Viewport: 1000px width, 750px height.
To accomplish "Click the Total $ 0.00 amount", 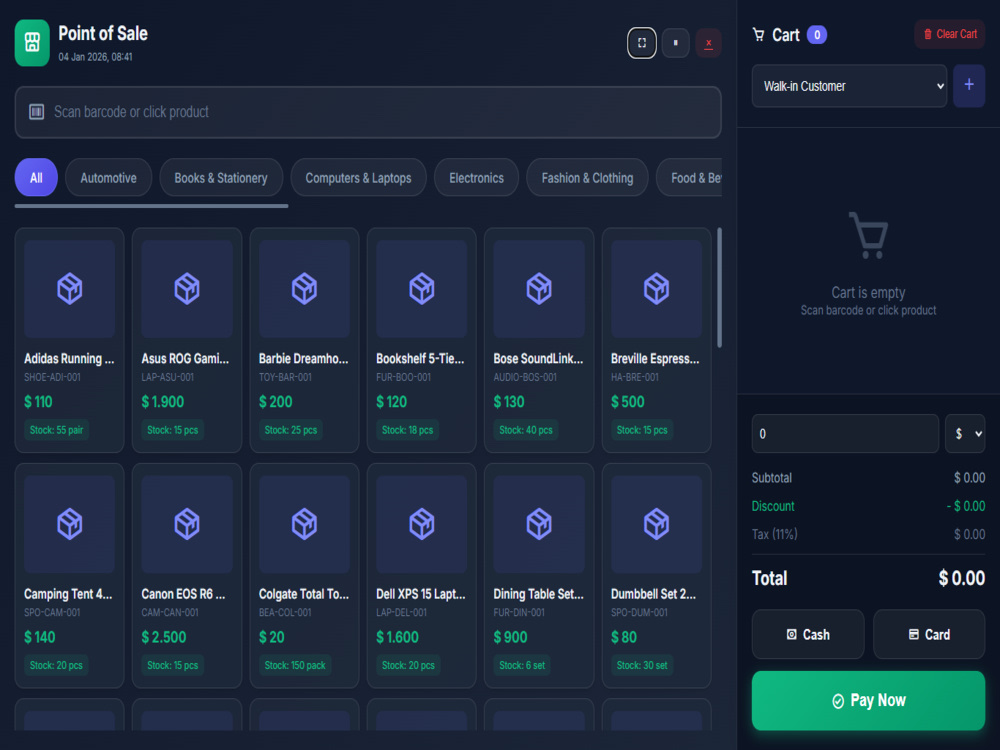I will (962, 578).
